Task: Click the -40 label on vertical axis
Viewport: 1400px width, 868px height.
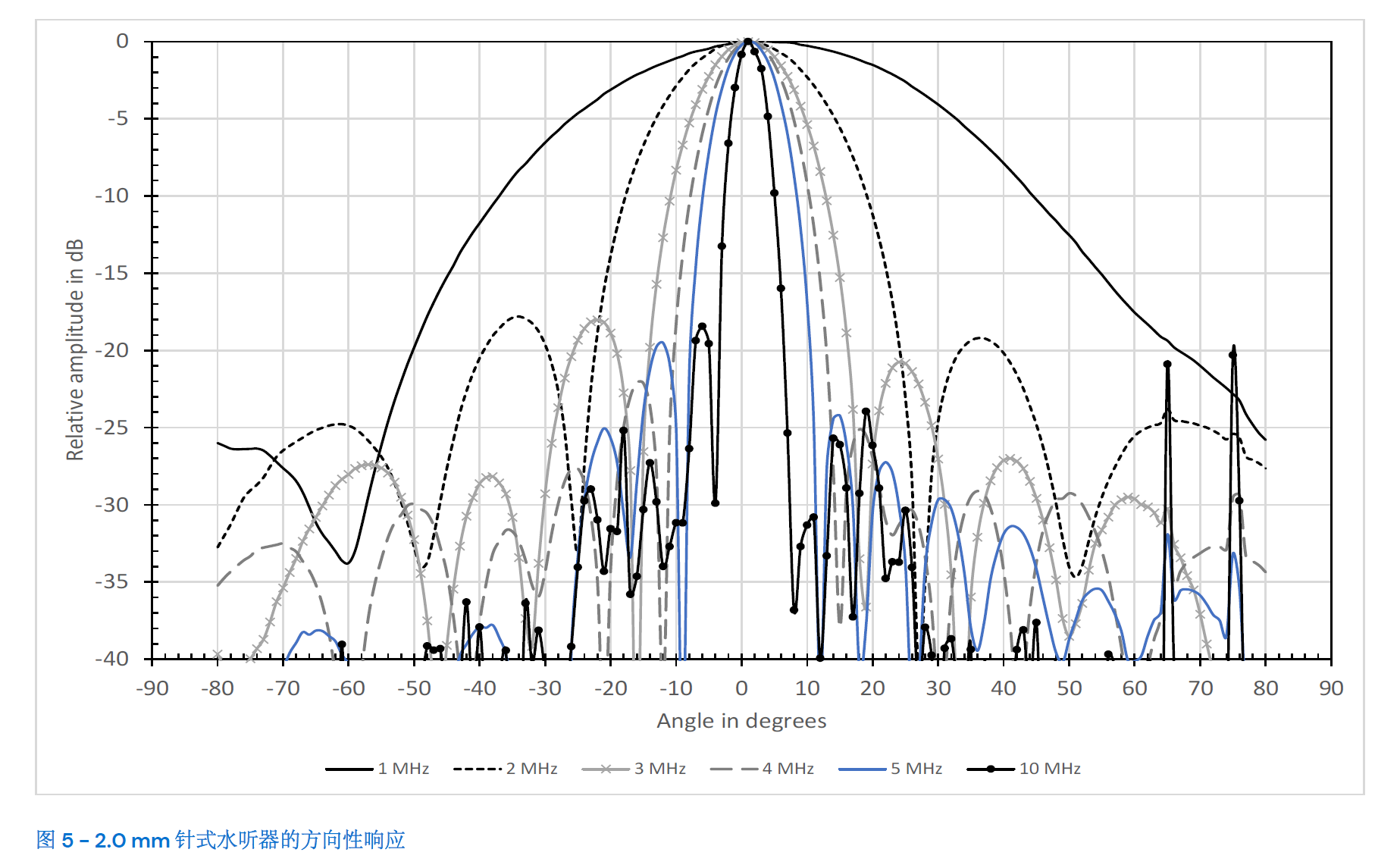Action: click(112, 659)
